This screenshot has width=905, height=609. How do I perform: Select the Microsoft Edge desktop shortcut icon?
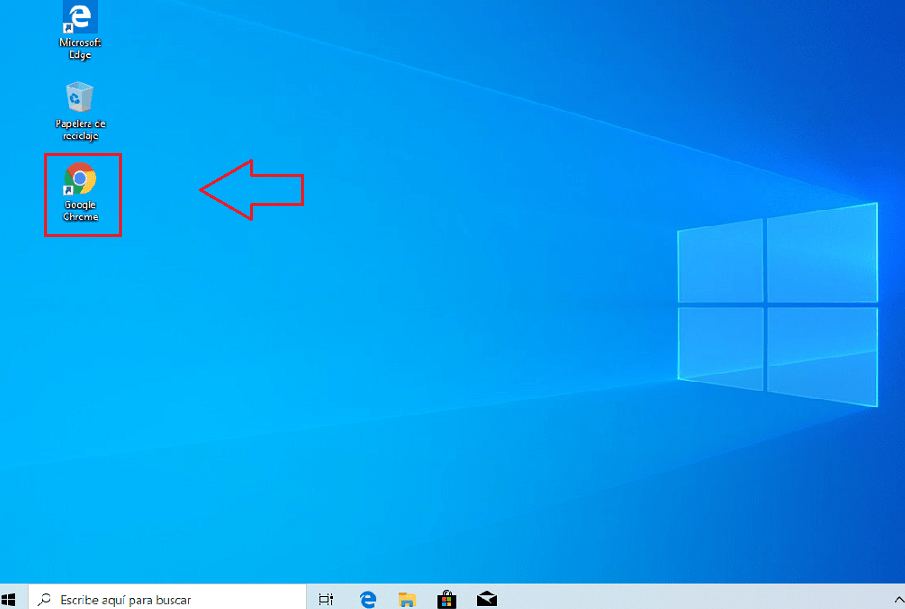(x=80, y=18)
